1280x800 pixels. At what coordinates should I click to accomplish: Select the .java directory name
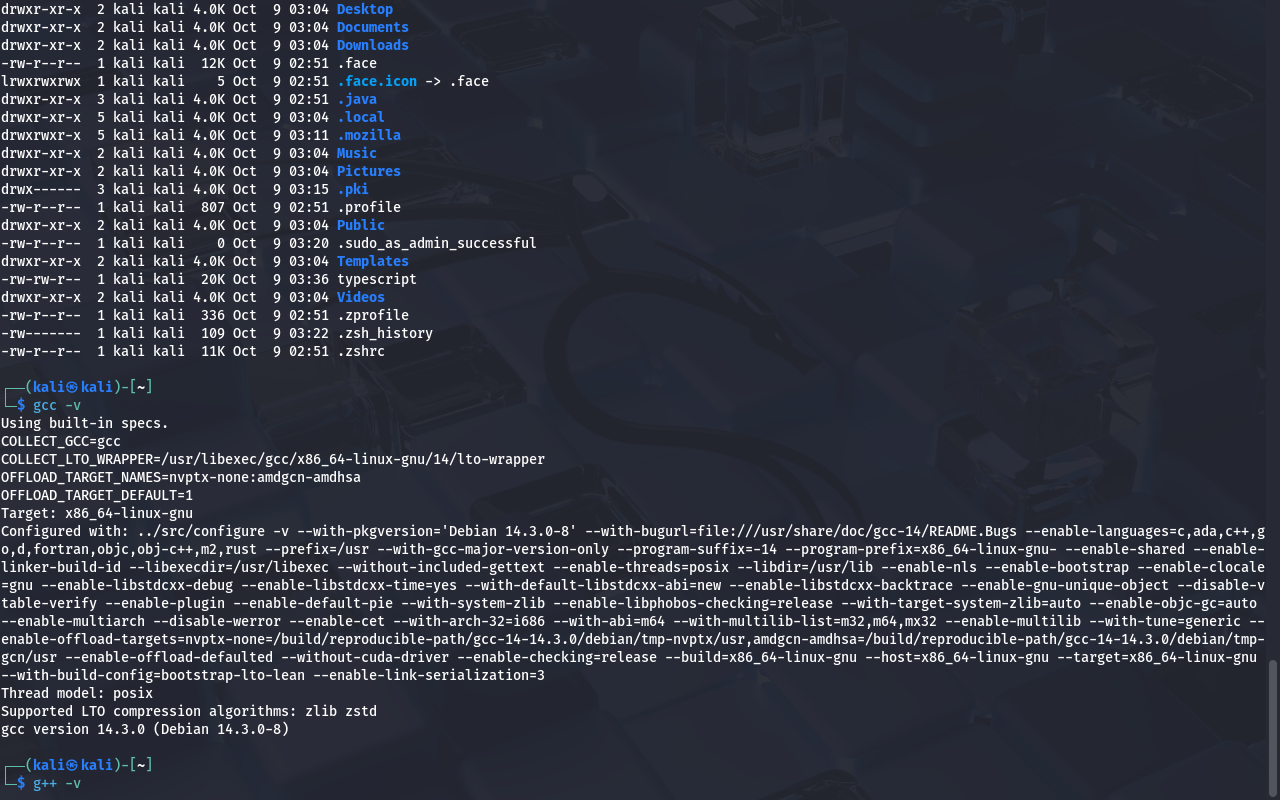(x=356, y=99)
